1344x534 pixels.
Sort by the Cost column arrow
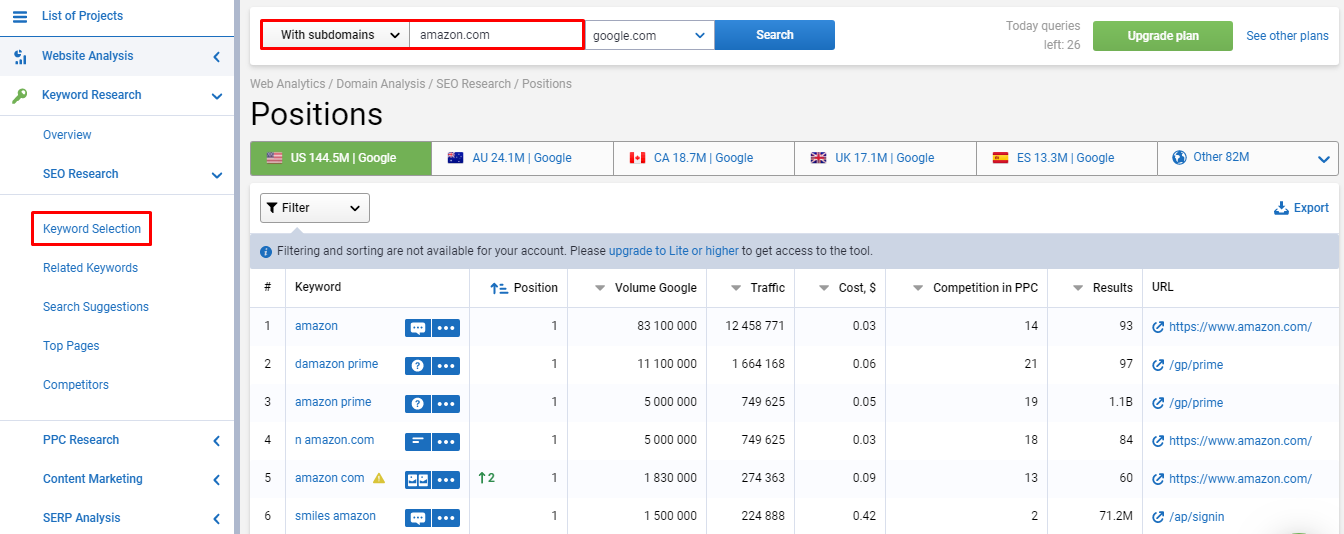pyautogui.click(x=824, y=288)
